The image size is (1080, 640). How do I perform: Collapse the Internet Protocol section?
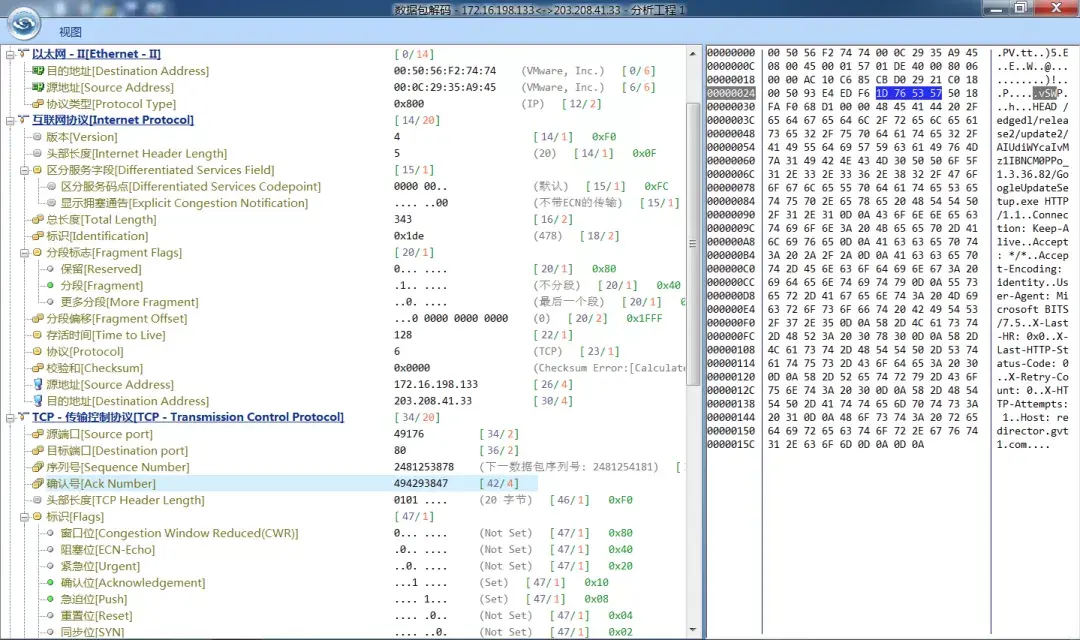point(10,120)
